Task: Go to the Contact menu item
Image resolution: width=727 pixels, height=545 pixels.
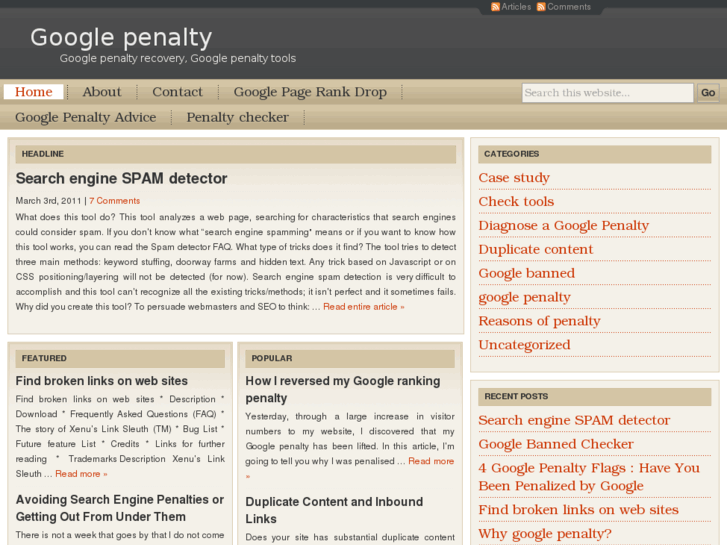Action: pos(178,92)
